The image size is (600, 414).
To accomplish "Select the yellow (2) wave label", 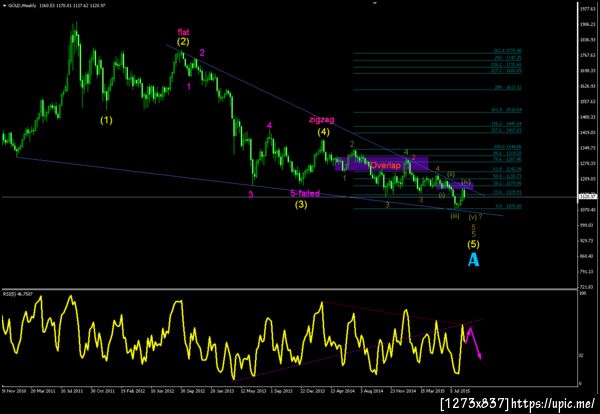I will pyautogui.click(x=183, y=42).
